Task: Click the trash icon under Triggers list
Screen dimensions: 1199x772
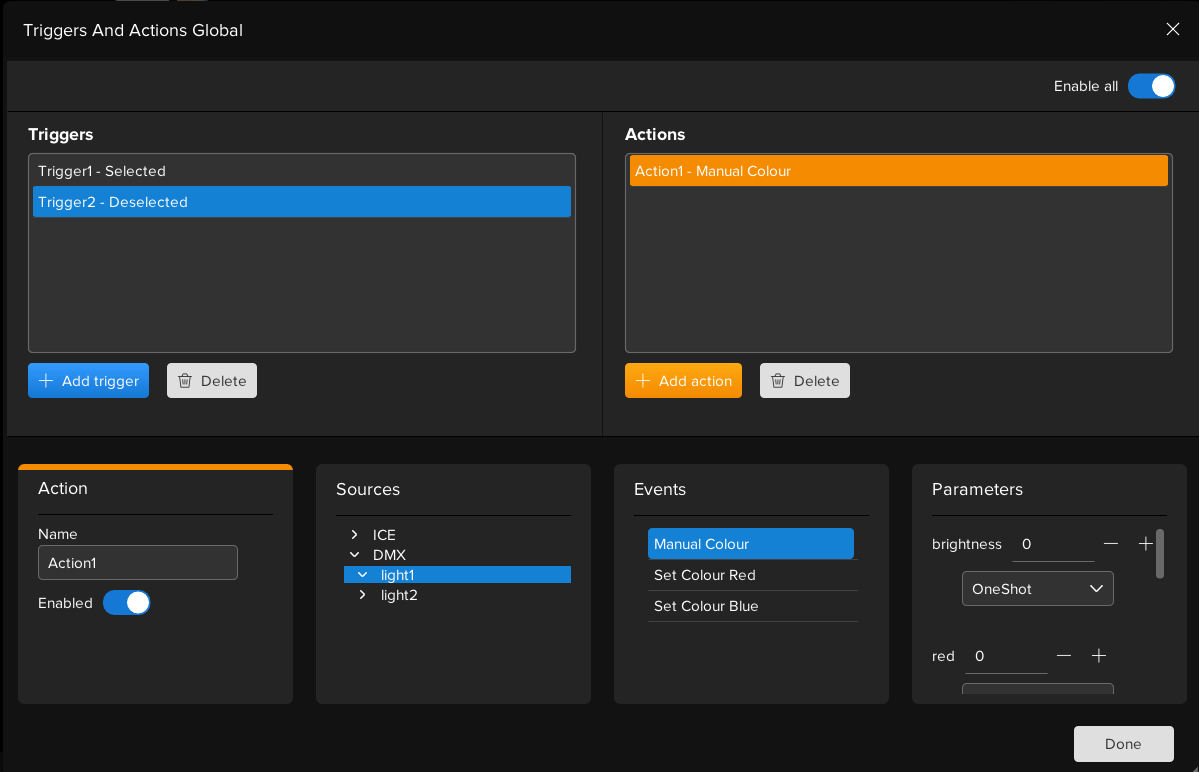Action: pos(185,381)
